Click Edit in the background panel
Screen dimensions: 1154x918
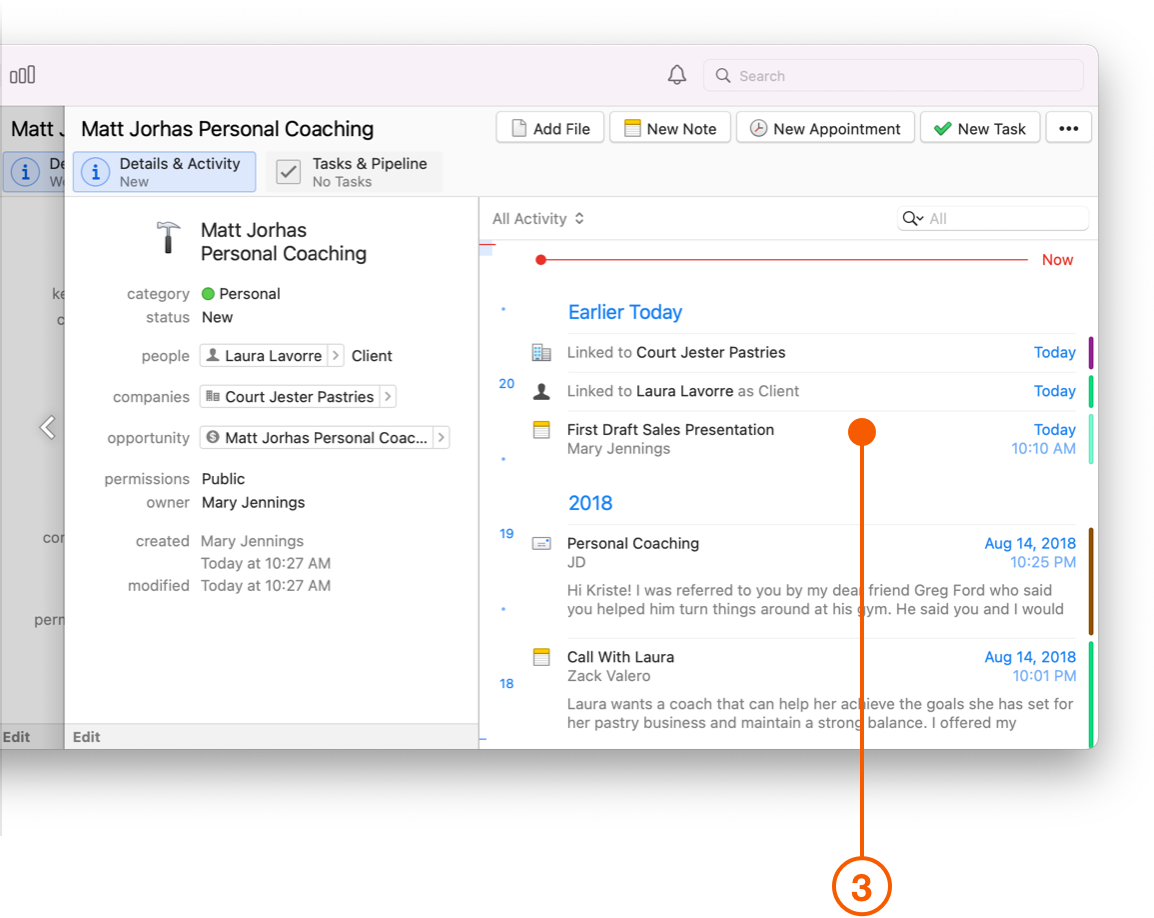tap(16, 737)
